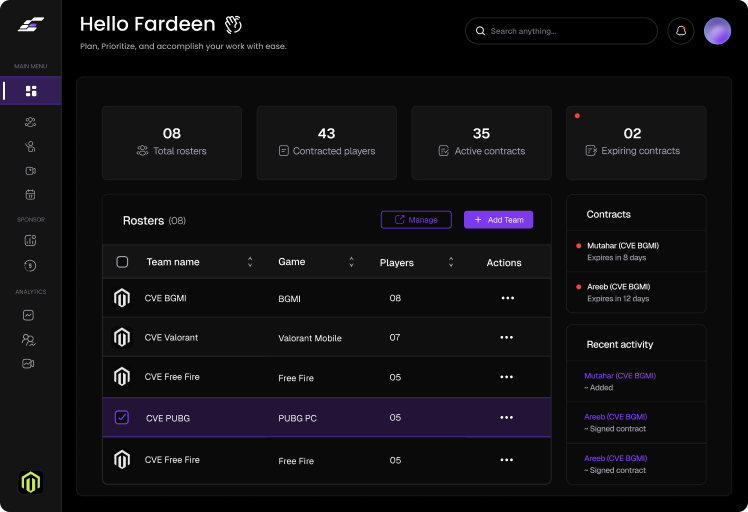Open actions menu for CVE BGMI row
The height and width of the screenshot is (512, 748).
click(x=508, y=298)
